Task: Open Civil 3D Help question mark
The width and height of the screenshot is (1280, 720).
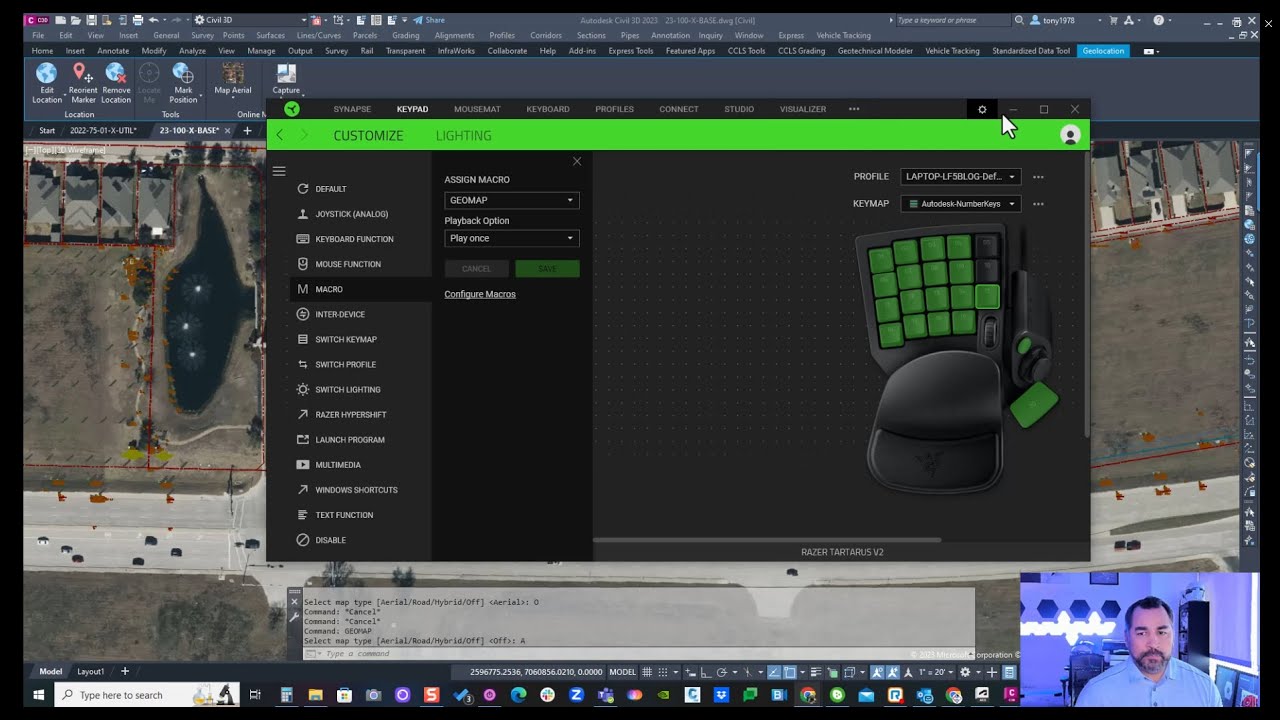Action: [x=1158, y=20]
